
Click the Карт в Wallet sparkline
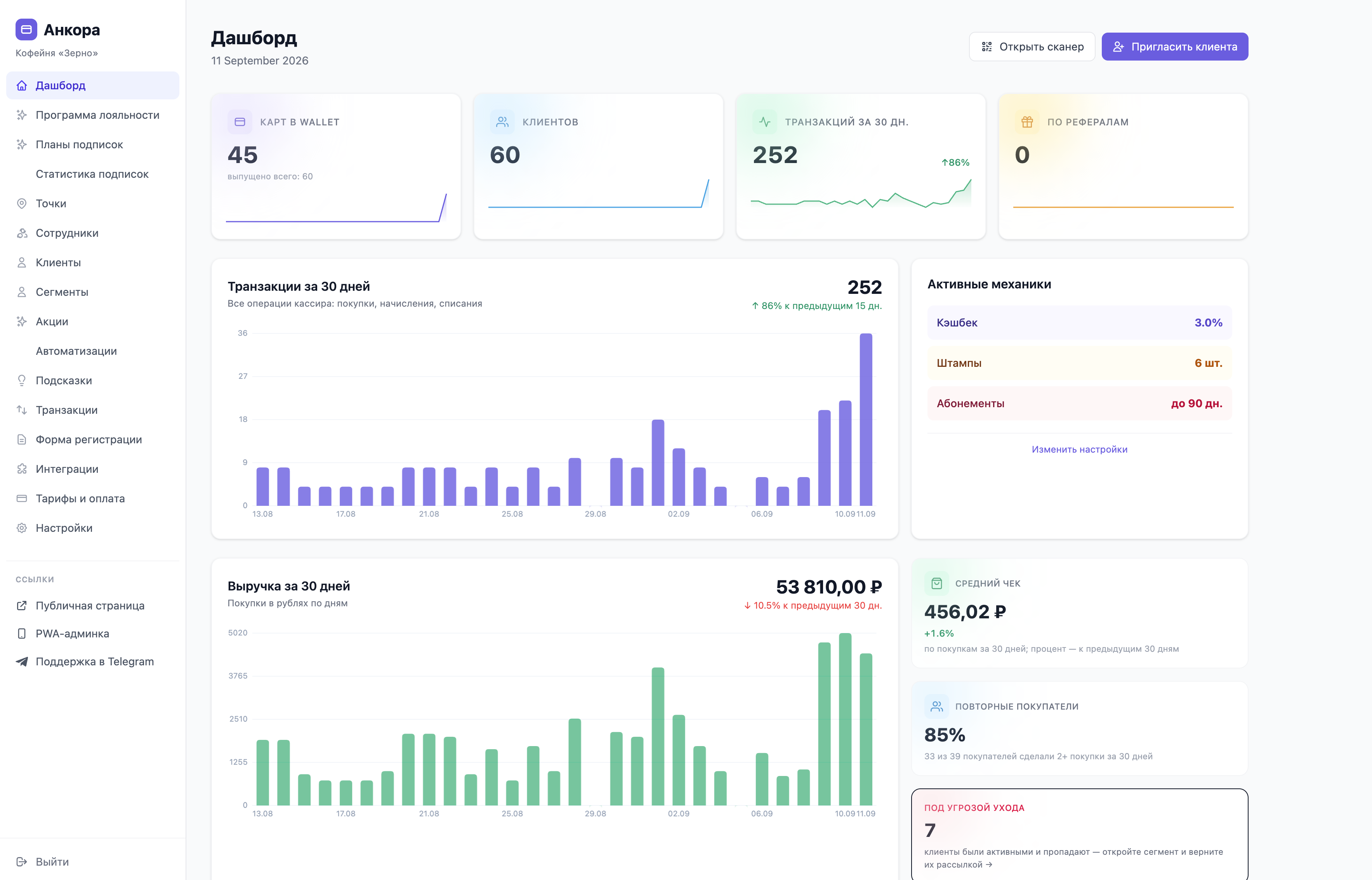[336, 207]
